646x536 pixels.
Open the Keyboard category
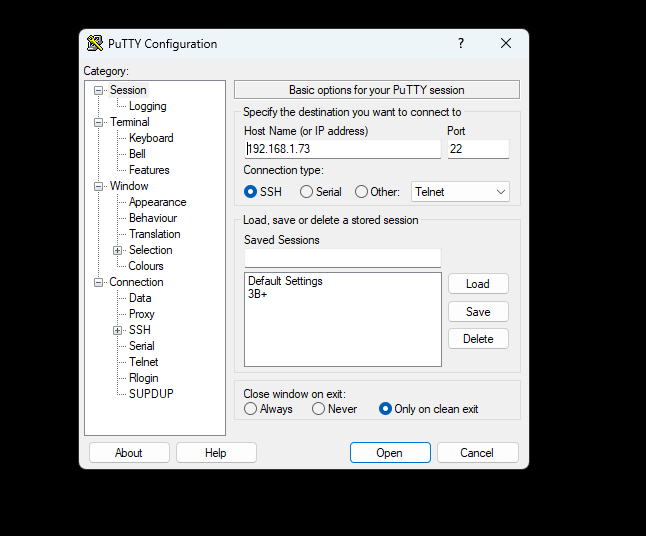coord(151,138)
